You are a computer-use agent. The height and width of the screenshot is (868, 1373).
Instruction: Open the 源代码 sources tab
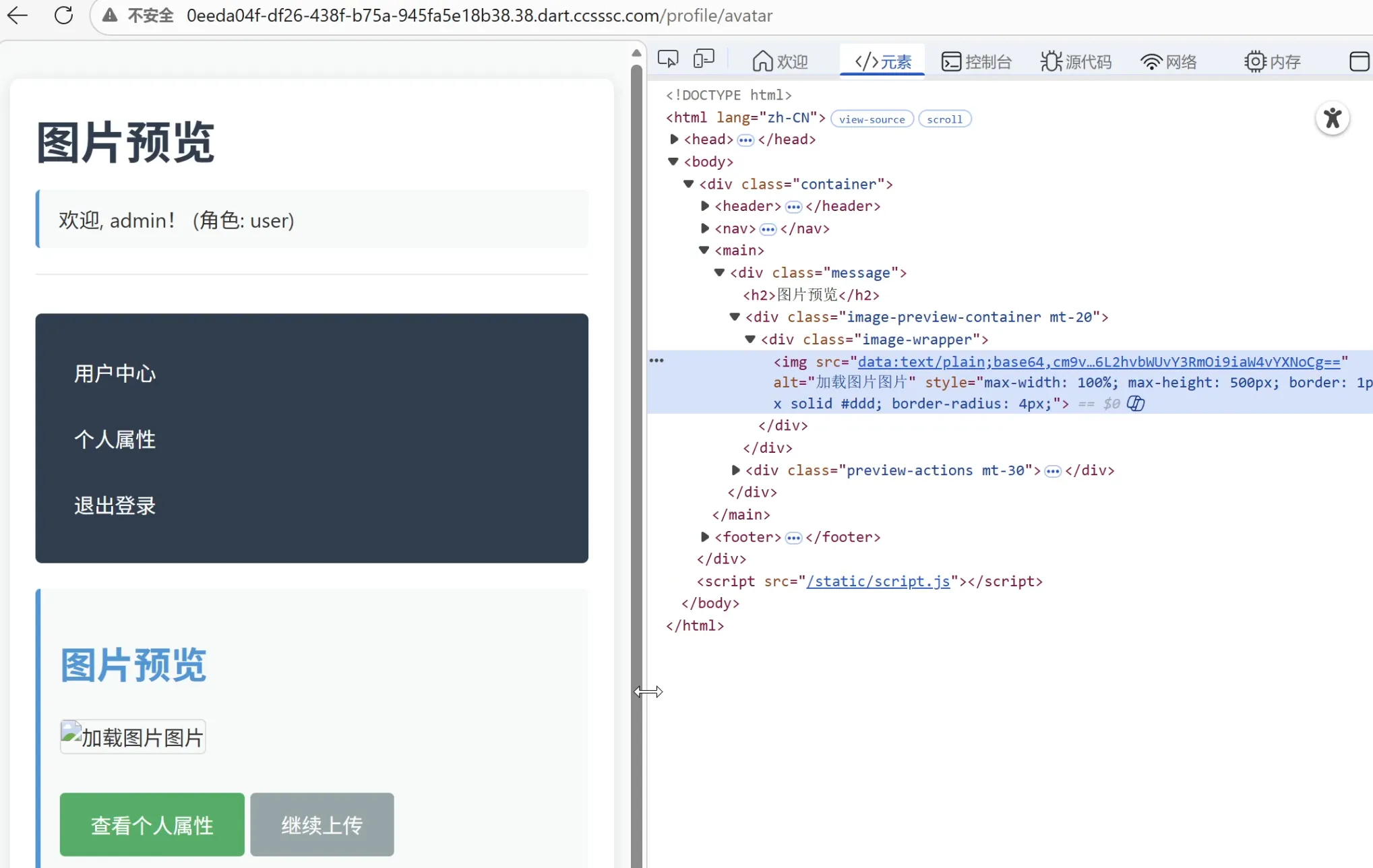1076,61
